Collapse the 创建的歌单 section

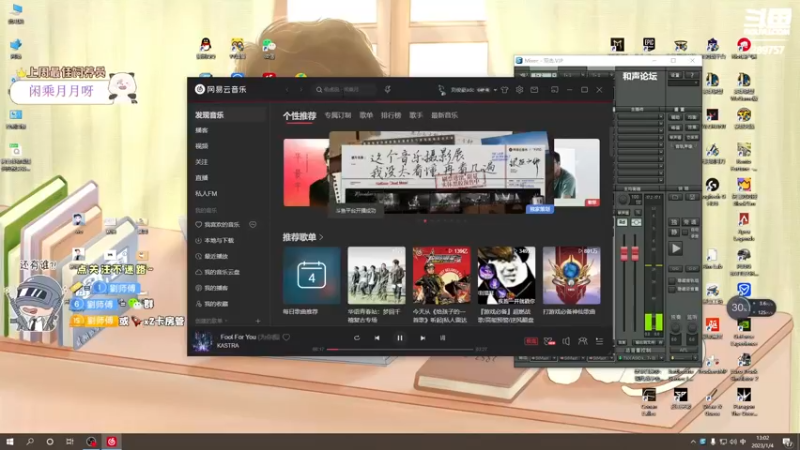(211, 321)
